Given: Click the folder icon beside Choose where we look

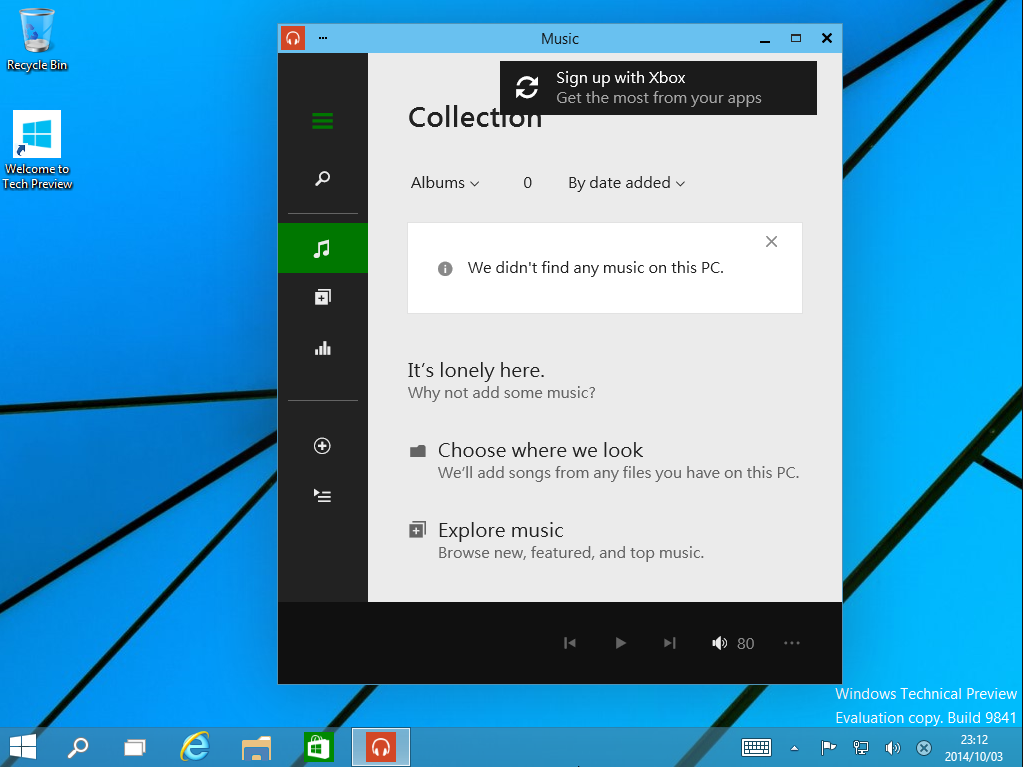Looking at the screenshot, I should (418, 451).
